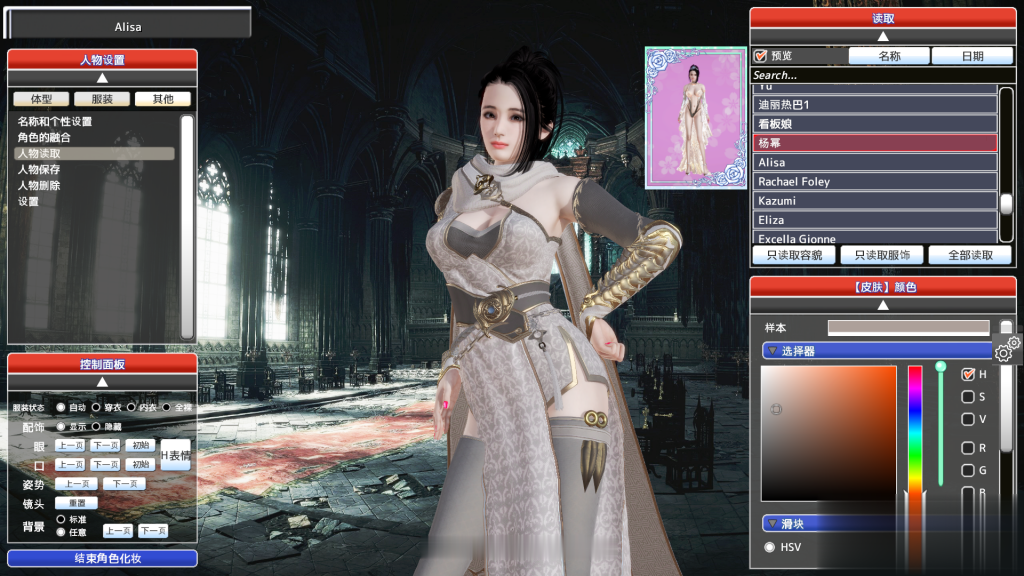Screen dimensions: 1024x576
Task: Collapse the 读取 panel using its arrow
Action: point(882,36)
